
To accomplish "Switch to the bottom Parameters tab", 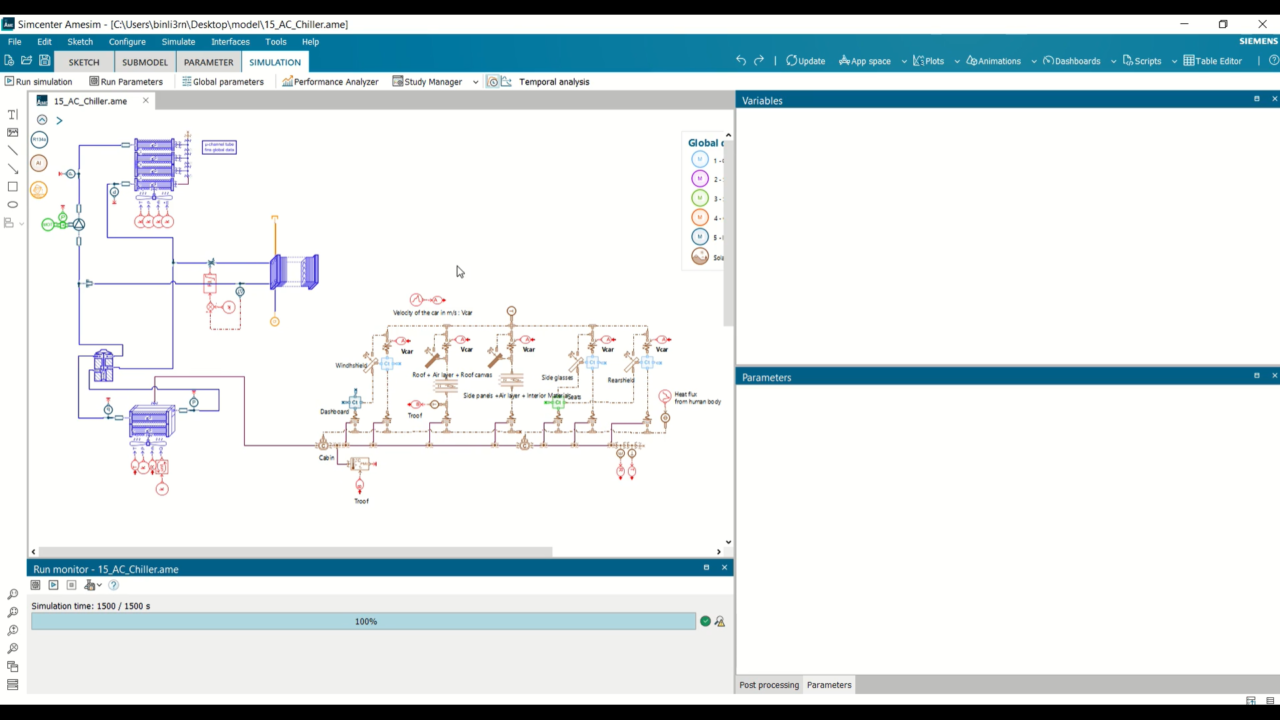I will point(829,685).
